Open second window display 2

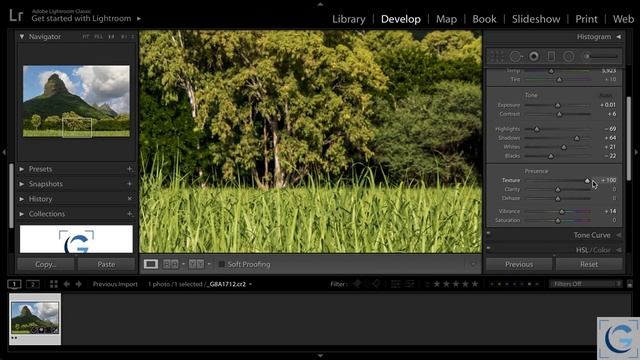(x=33, y=284)
